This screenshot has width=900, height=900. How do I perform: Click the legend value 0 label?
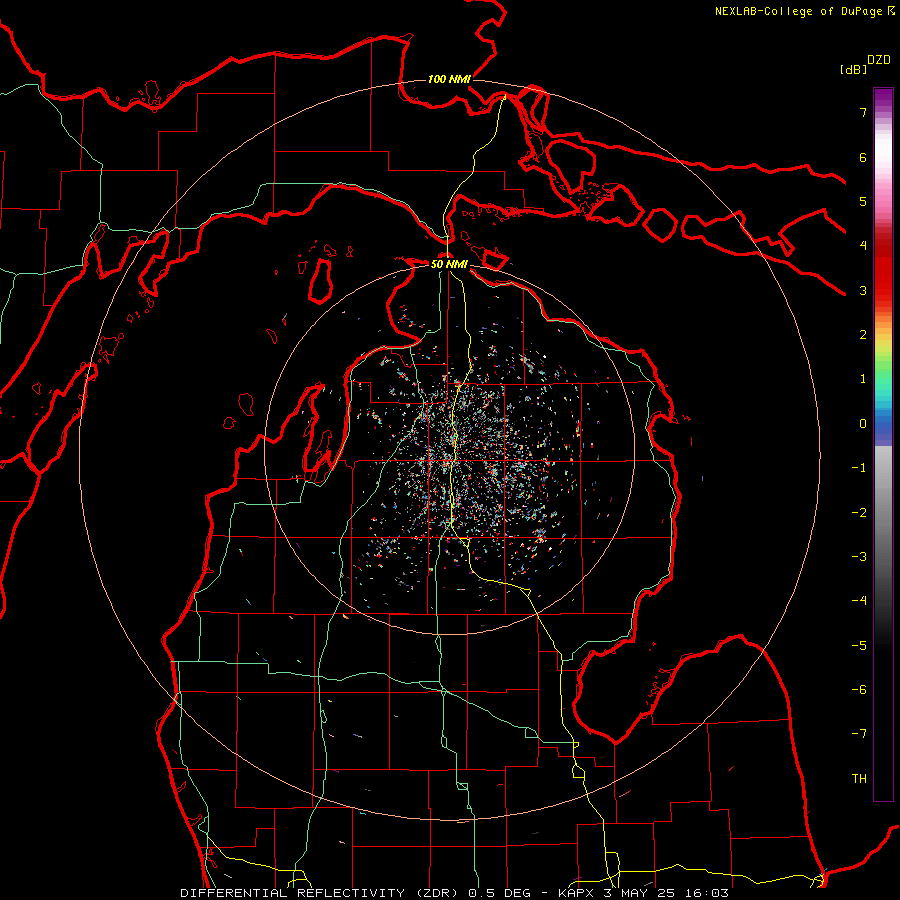[x=863, y=424]
